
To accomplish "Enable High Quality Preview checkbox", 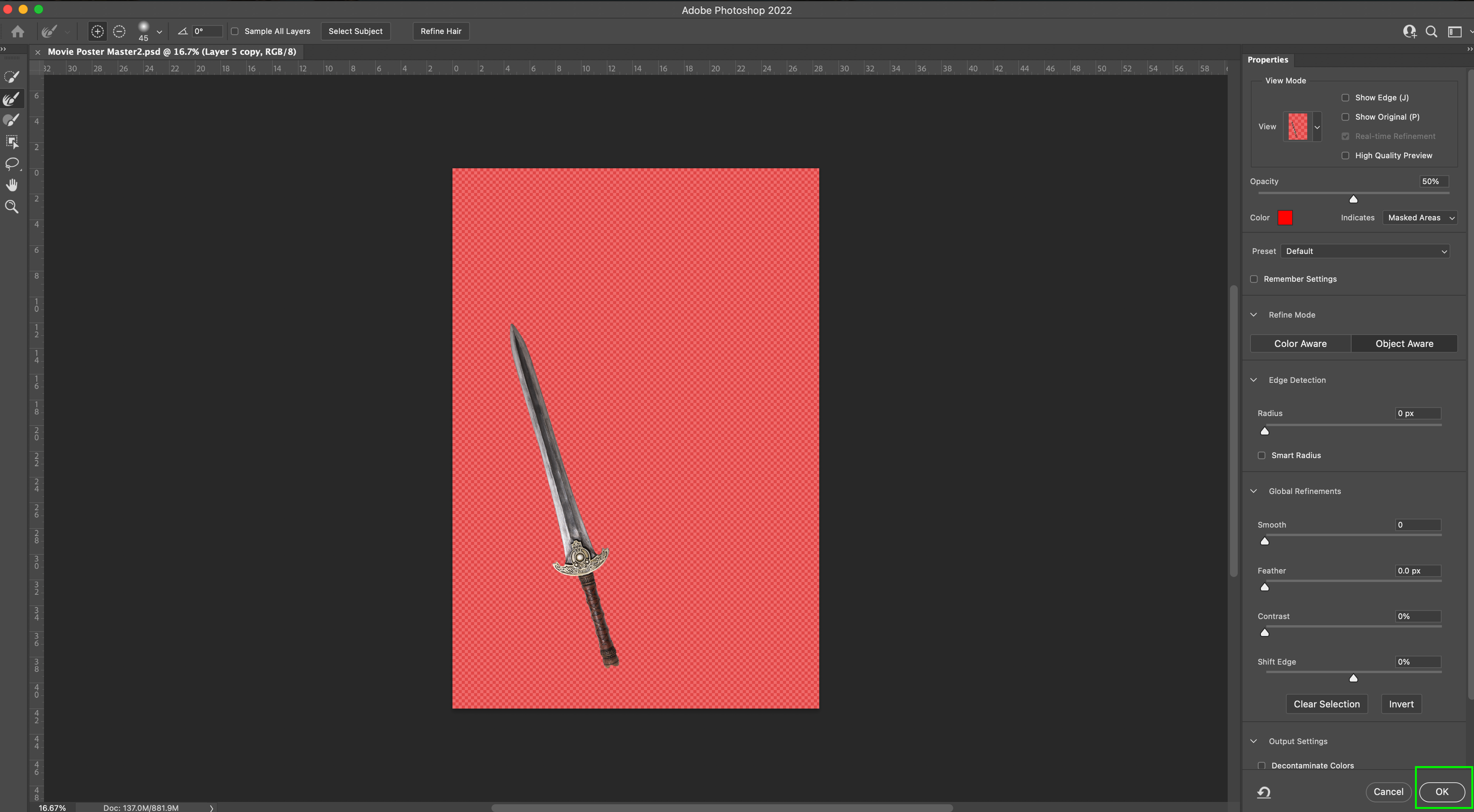I will click(x=1345, y=156).
